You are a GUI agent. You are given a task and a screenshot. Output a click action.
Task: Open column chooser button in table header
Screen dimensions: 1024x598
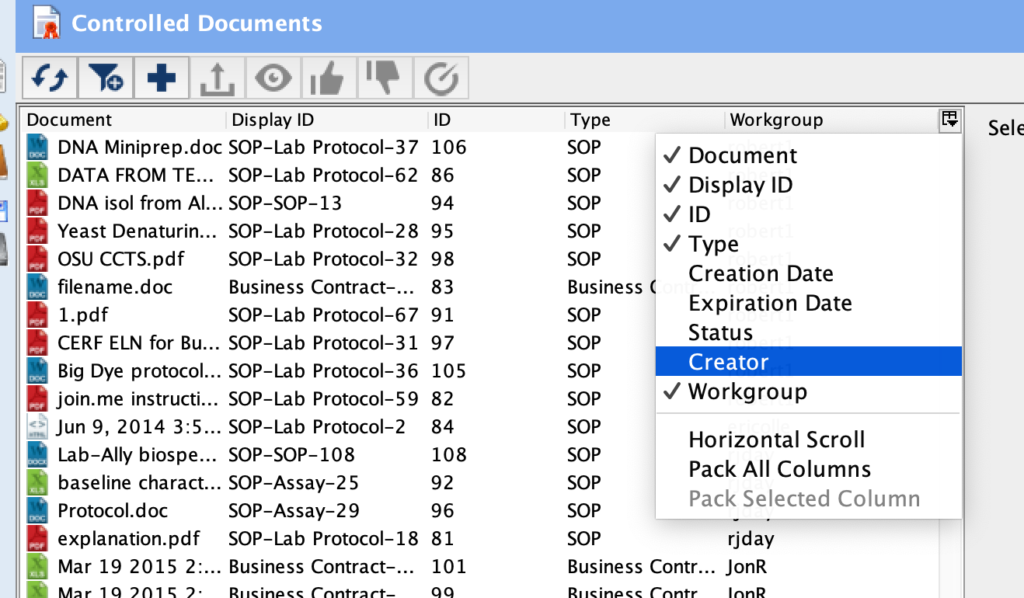click(x=949, y=120)
